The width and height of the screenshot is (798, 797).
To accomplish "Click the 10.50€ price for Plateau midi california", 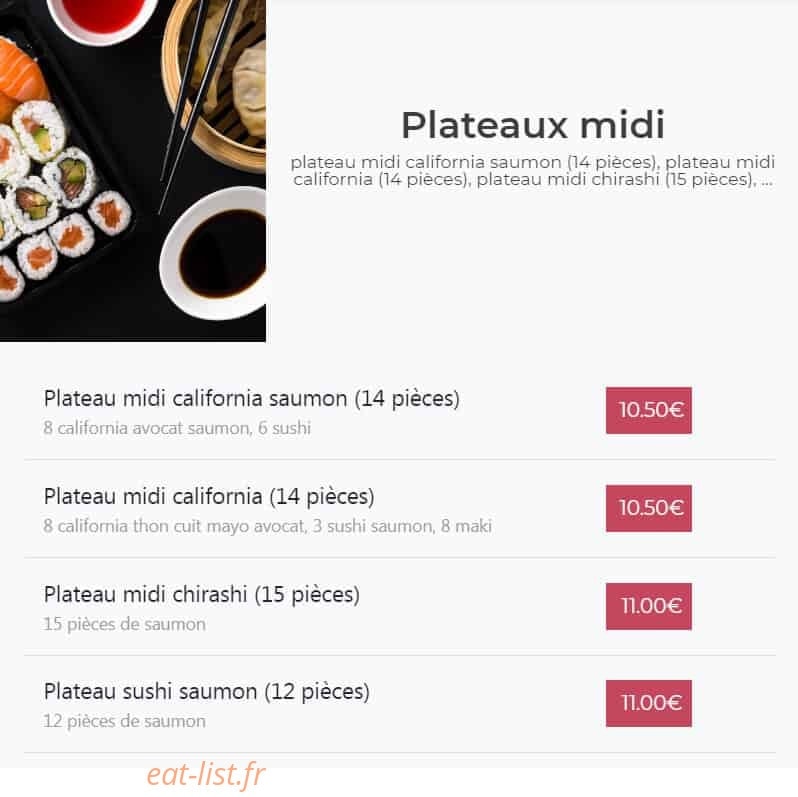I will click(648, 508).
